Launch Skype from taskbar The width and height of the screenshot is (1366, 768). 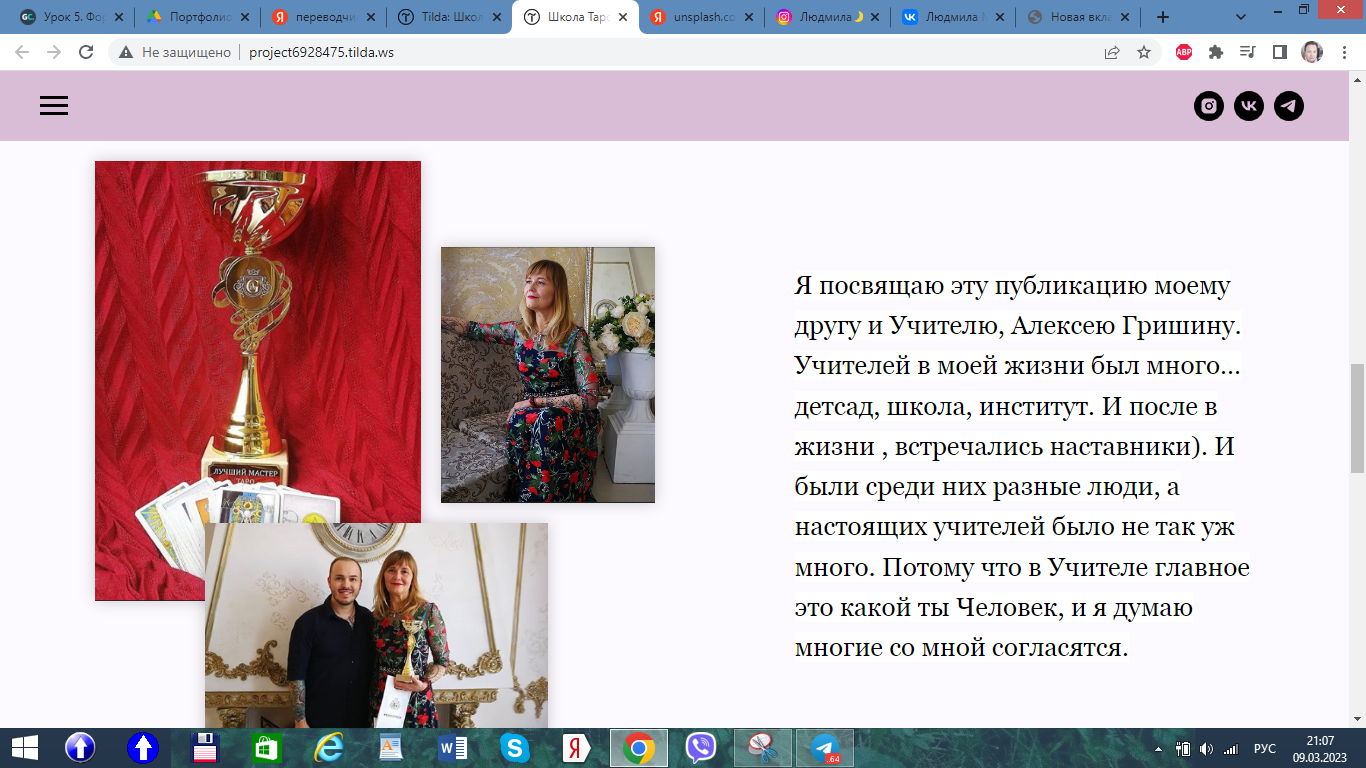click(514, 748)
